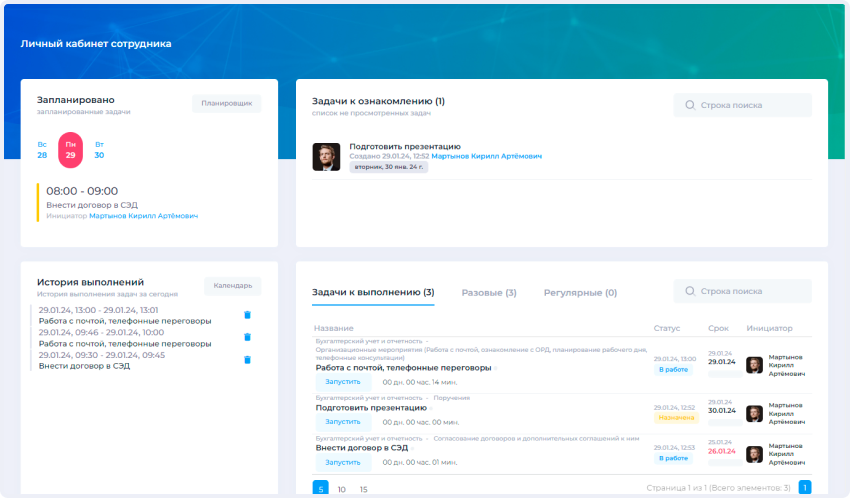Screen dimensions: 850x498
Task: Click initiator avatar in Работа с почтой row
Action: click(x=754, y=366)
